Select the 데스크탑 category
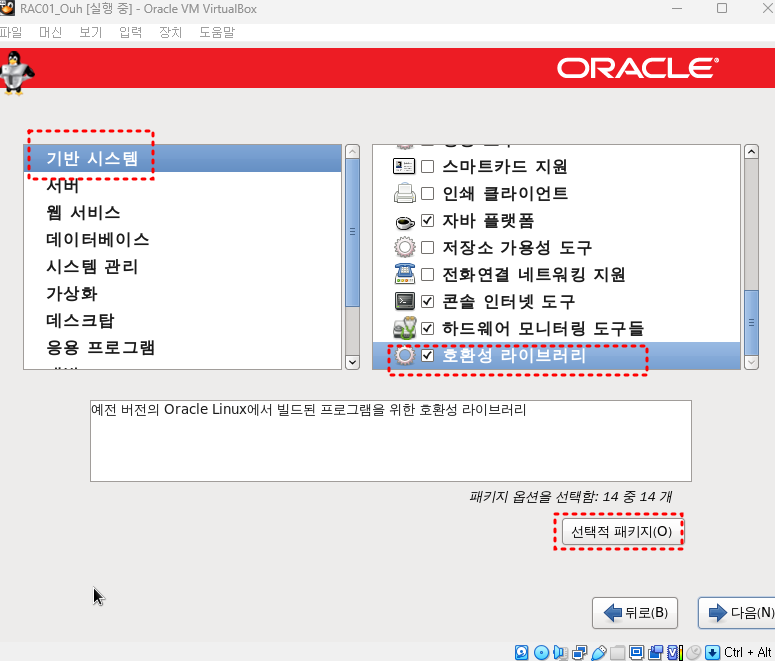The width and height of the screenshot is (775, 661). (x=182, y=320)
